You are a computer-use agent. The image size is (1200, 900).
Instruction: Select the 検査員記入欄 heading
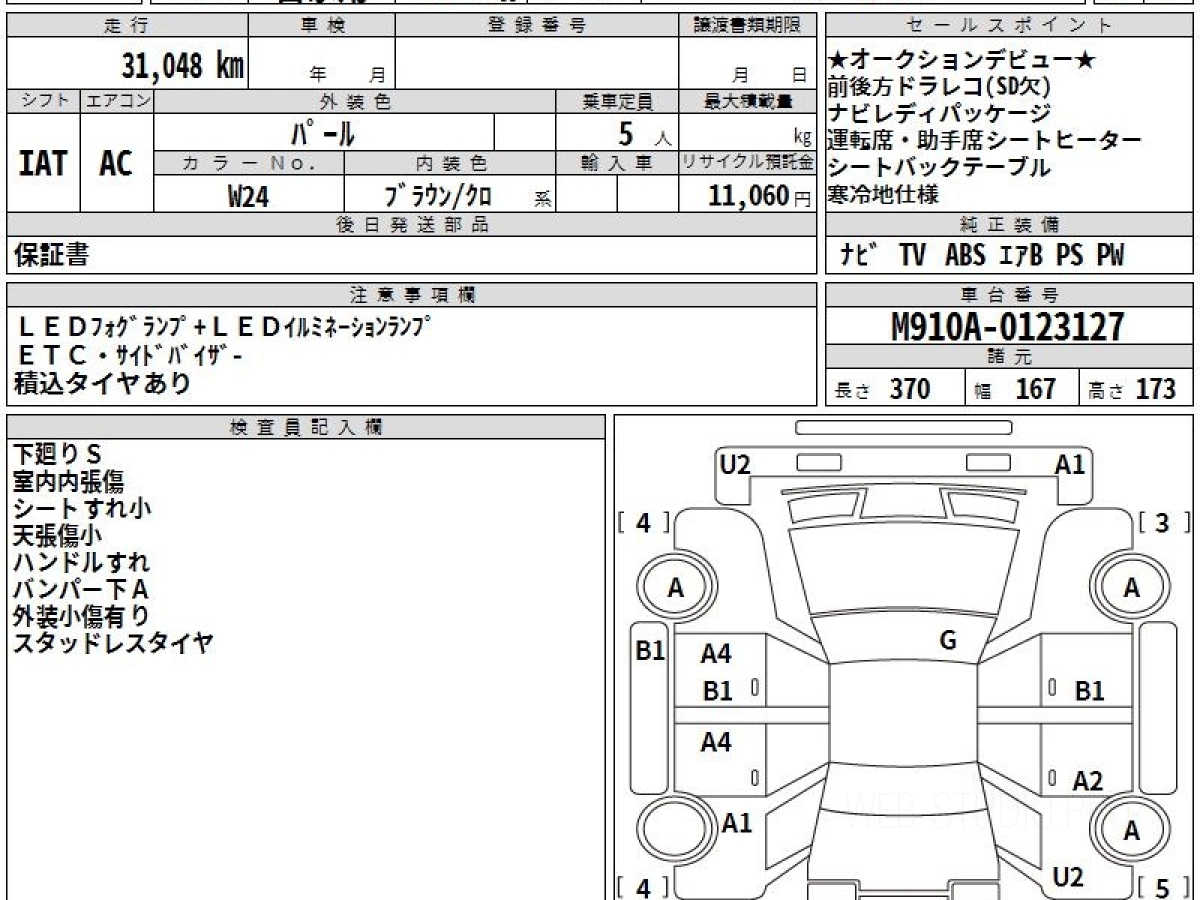click(306, 427)
